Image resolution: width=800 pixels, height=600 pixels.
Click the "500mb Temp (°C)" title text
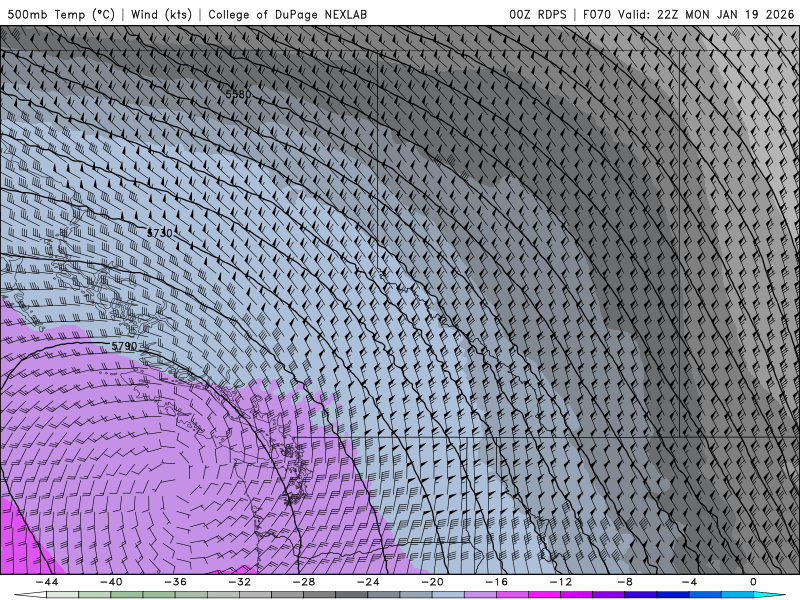[x=61, y=14]
